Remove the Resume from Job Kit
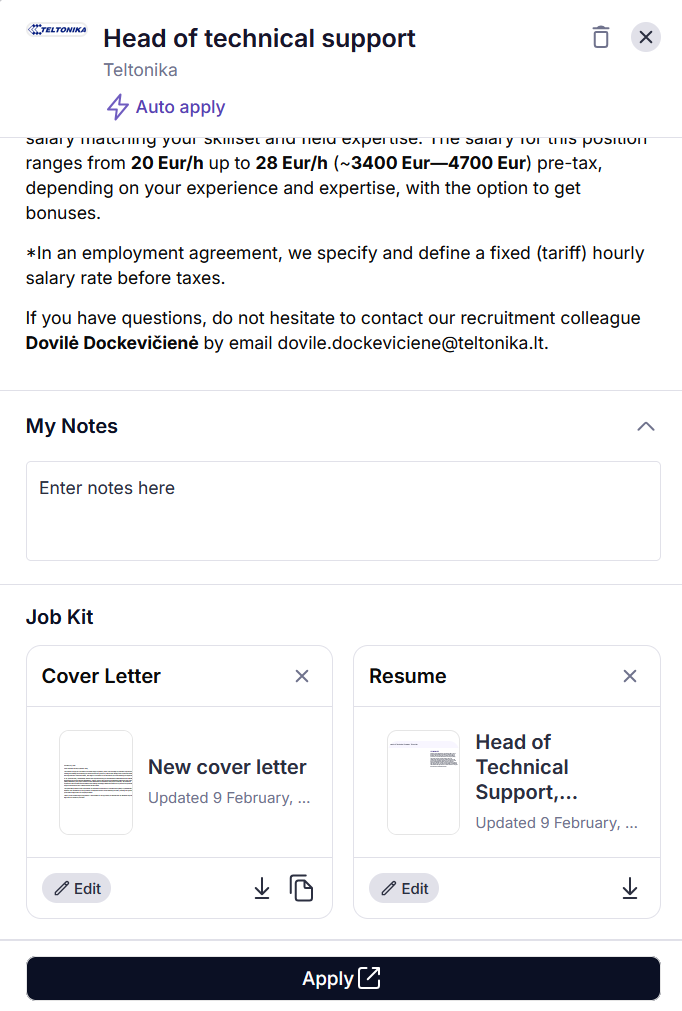The width and height of the screenshot is (682, 1011). [x=630, y=676]
